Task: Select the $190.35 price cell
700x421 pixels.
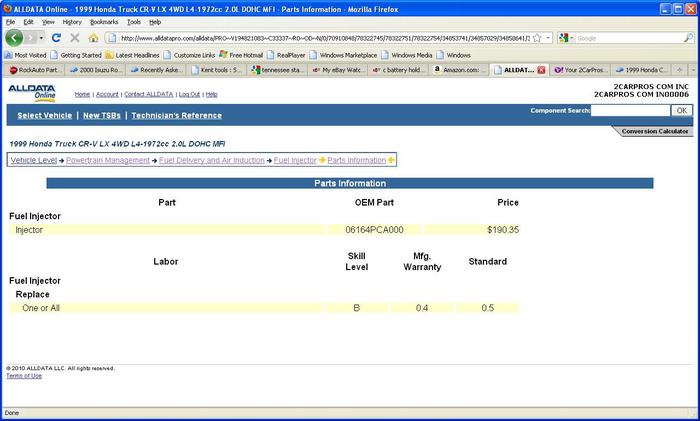Action: click(471, 230)
